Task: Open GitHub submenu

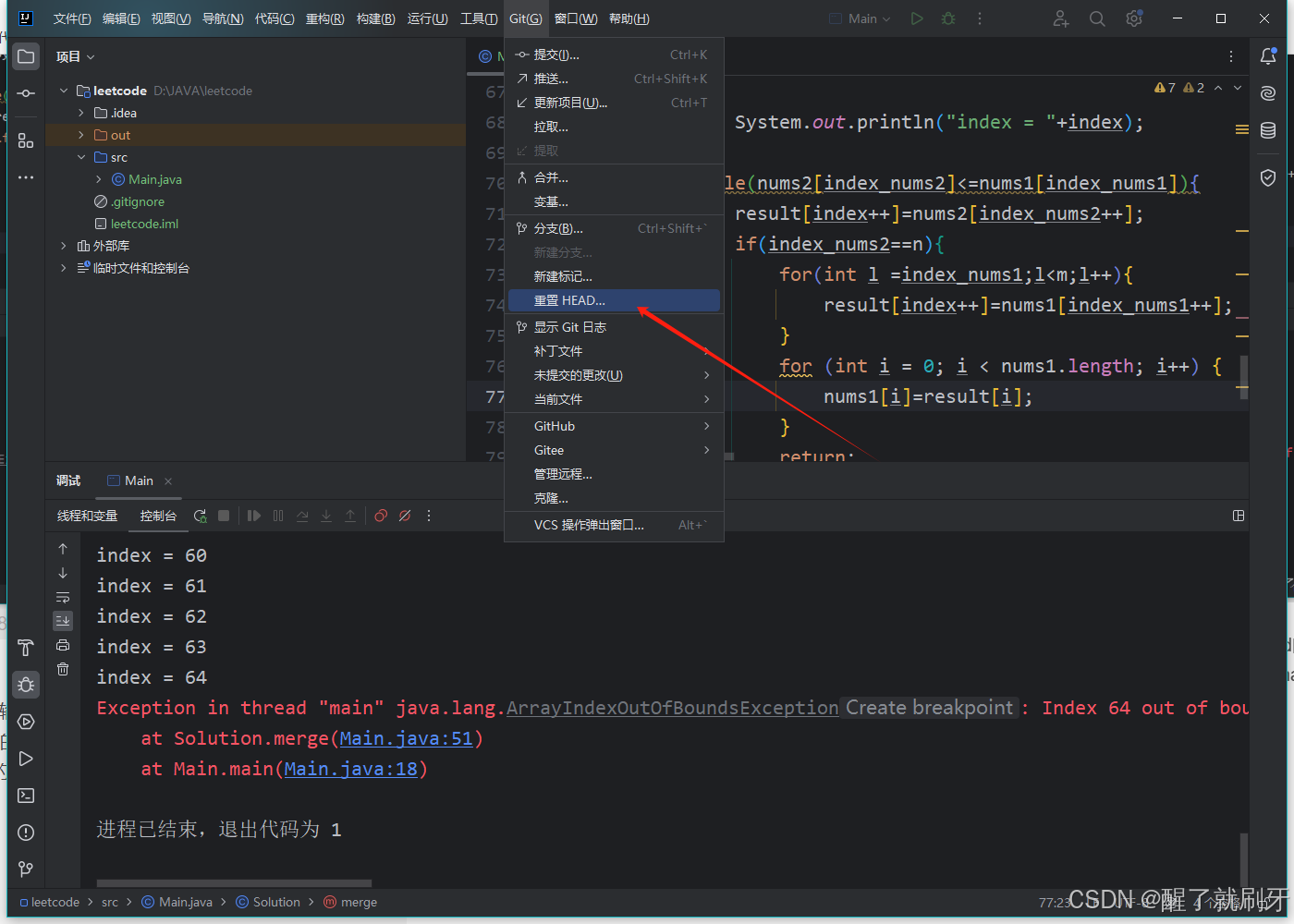Action: point(614,426)
